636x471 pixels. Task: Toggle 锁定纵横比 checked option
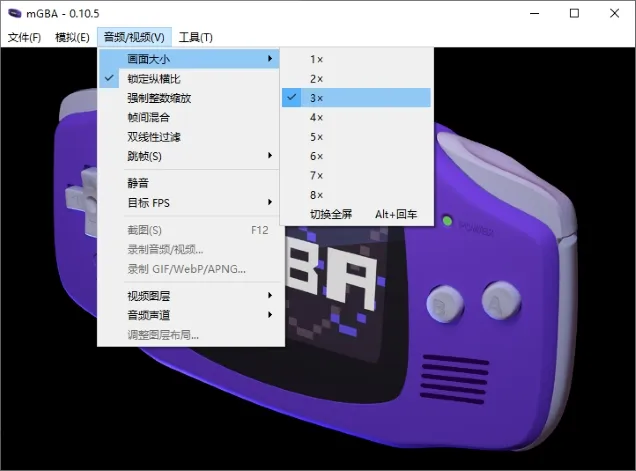153,78
